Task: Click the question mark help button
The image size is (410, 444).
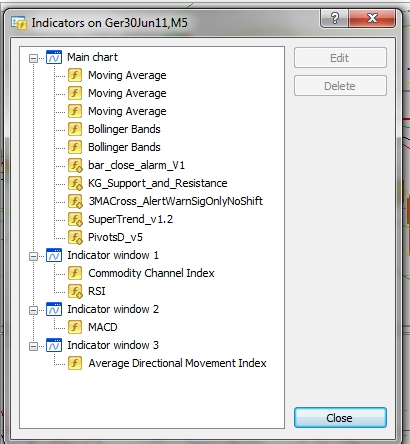Action: [335, 18]
